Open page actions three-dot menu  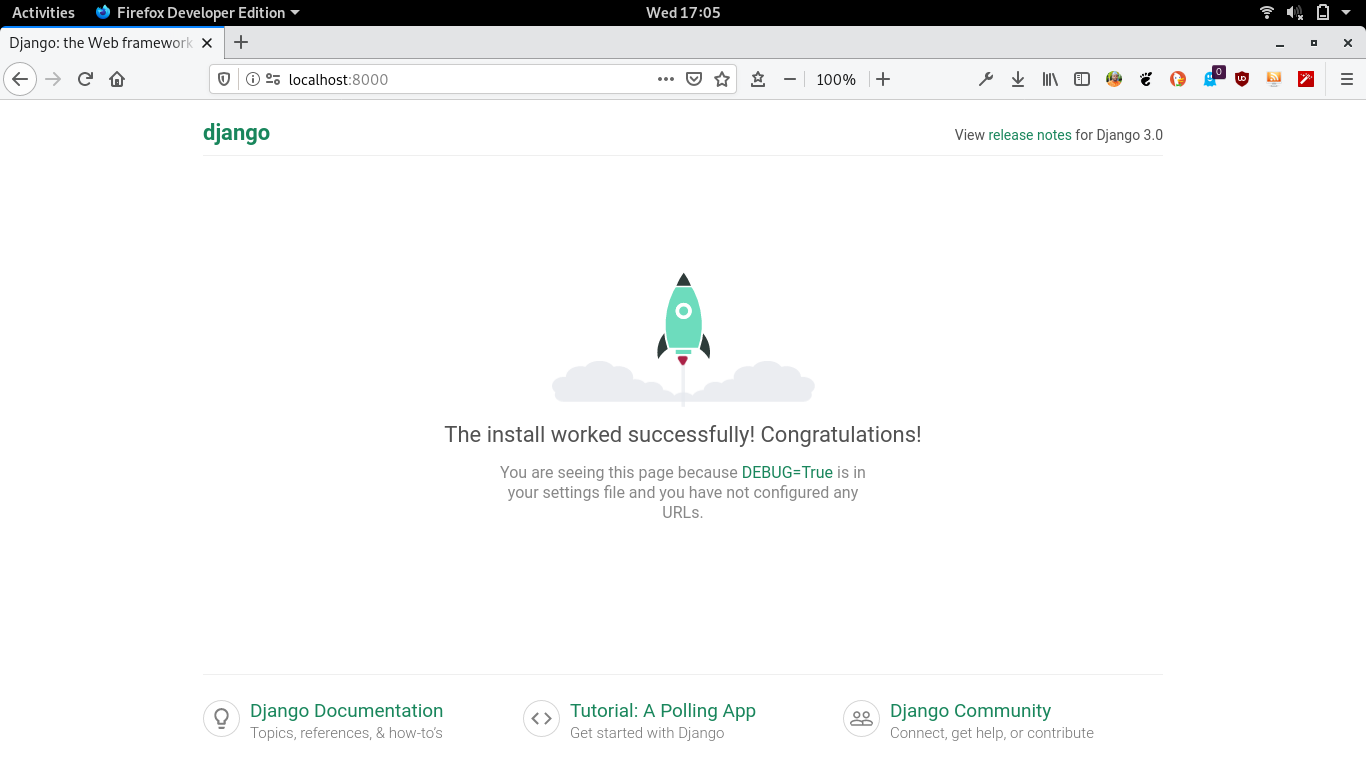[x=666, y=79]
